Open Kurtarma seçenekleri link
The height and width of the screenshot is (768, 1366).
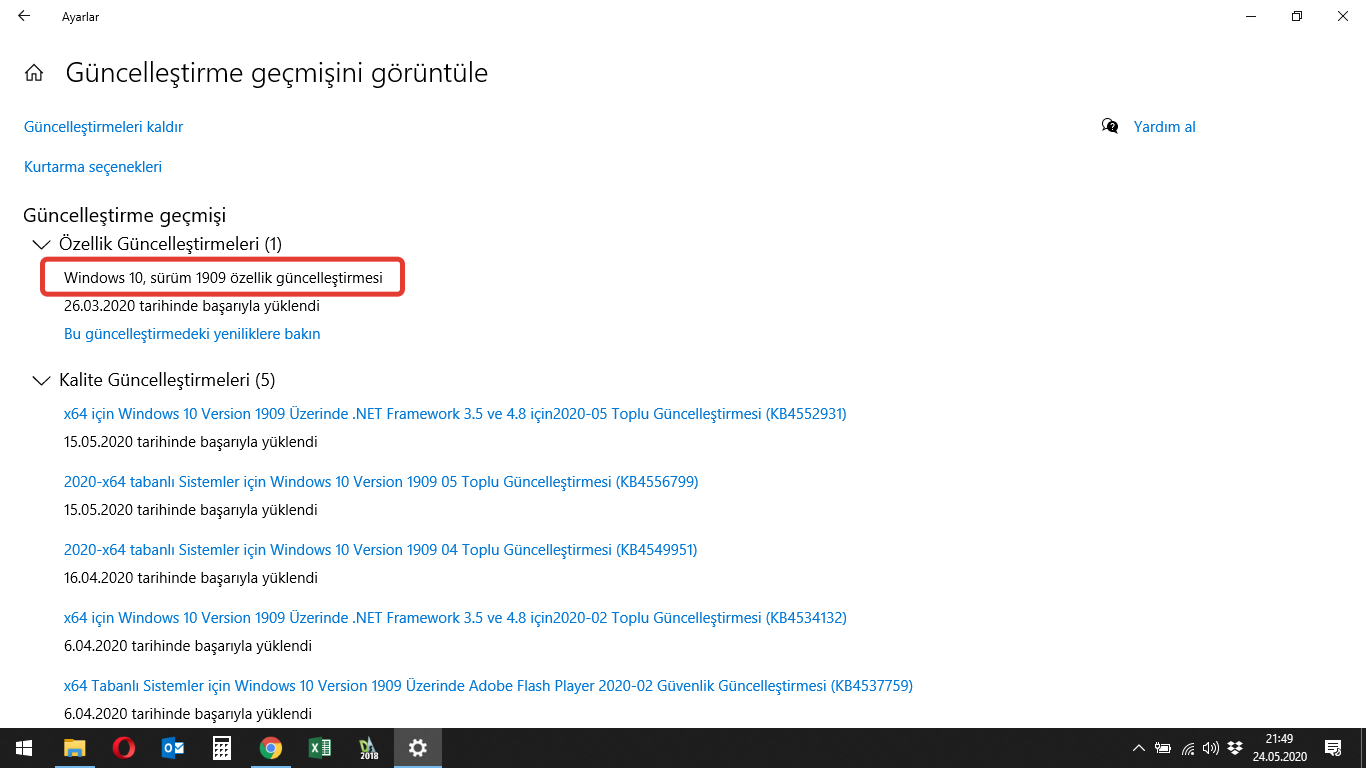(x=93, y=167)
